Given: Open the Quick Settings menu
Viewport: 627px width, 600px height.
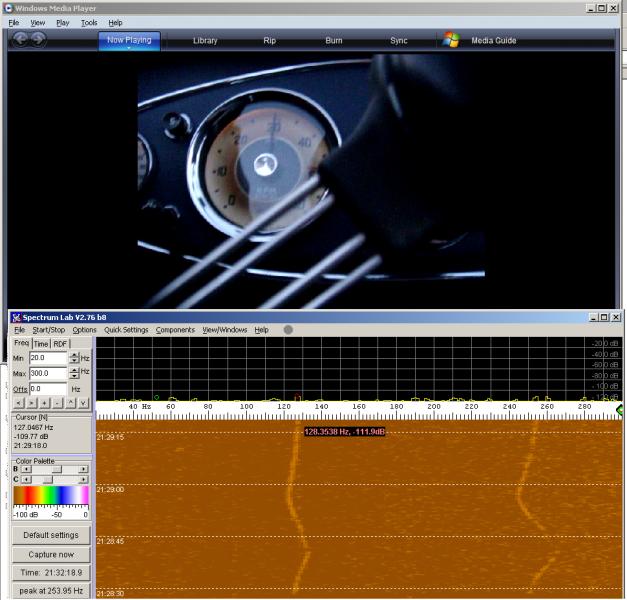Looking at the screenshot, I should (x=126, y=329).
